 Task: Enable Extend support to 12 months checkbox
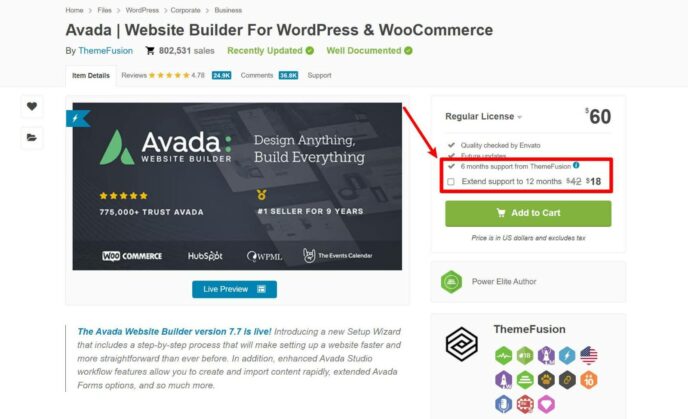(451, 182)
